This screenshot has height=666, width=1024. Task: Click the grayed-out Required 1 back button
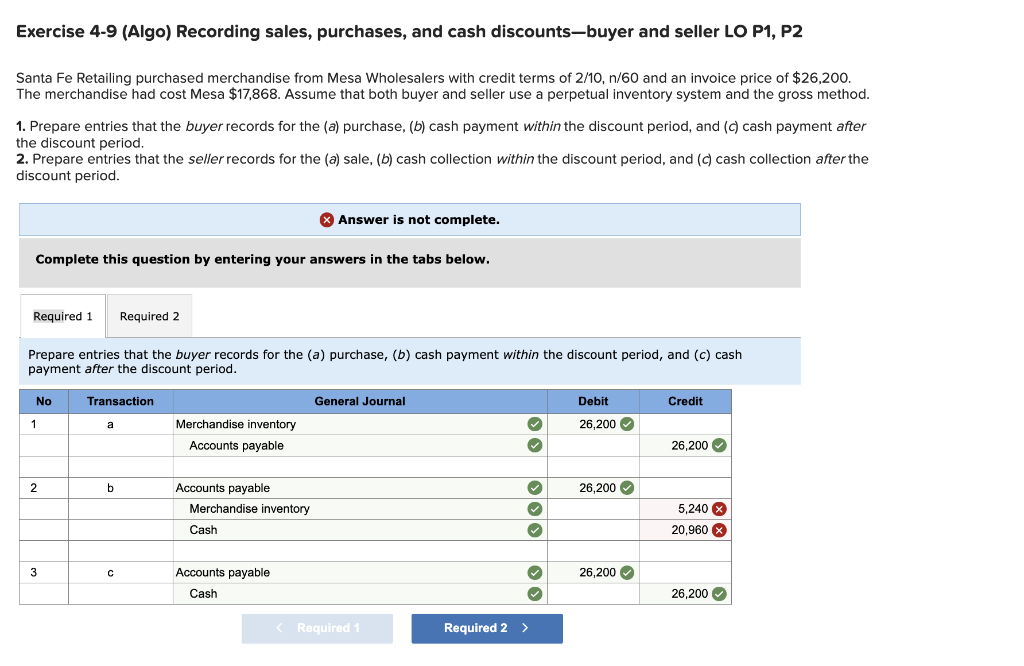(317, 628)
